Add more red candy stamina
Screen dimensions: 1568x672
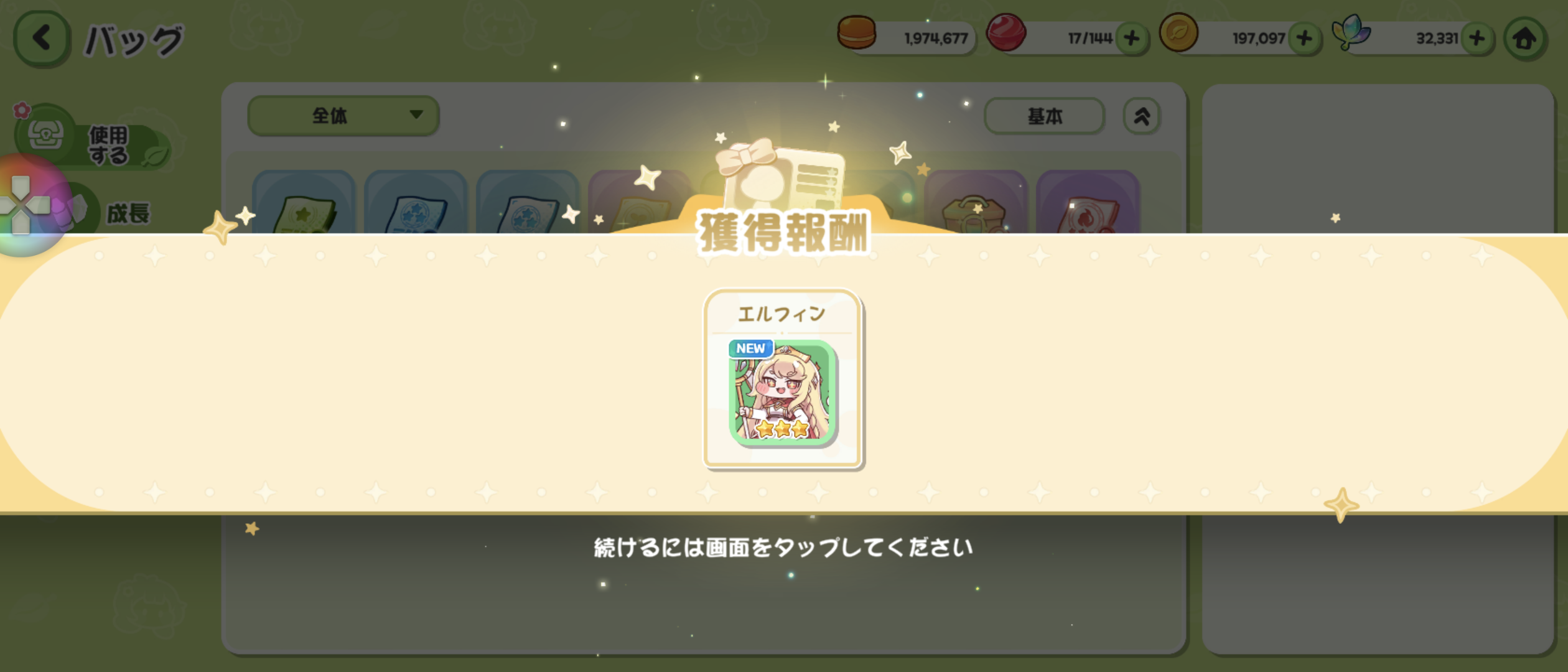tap(1132, 39)
